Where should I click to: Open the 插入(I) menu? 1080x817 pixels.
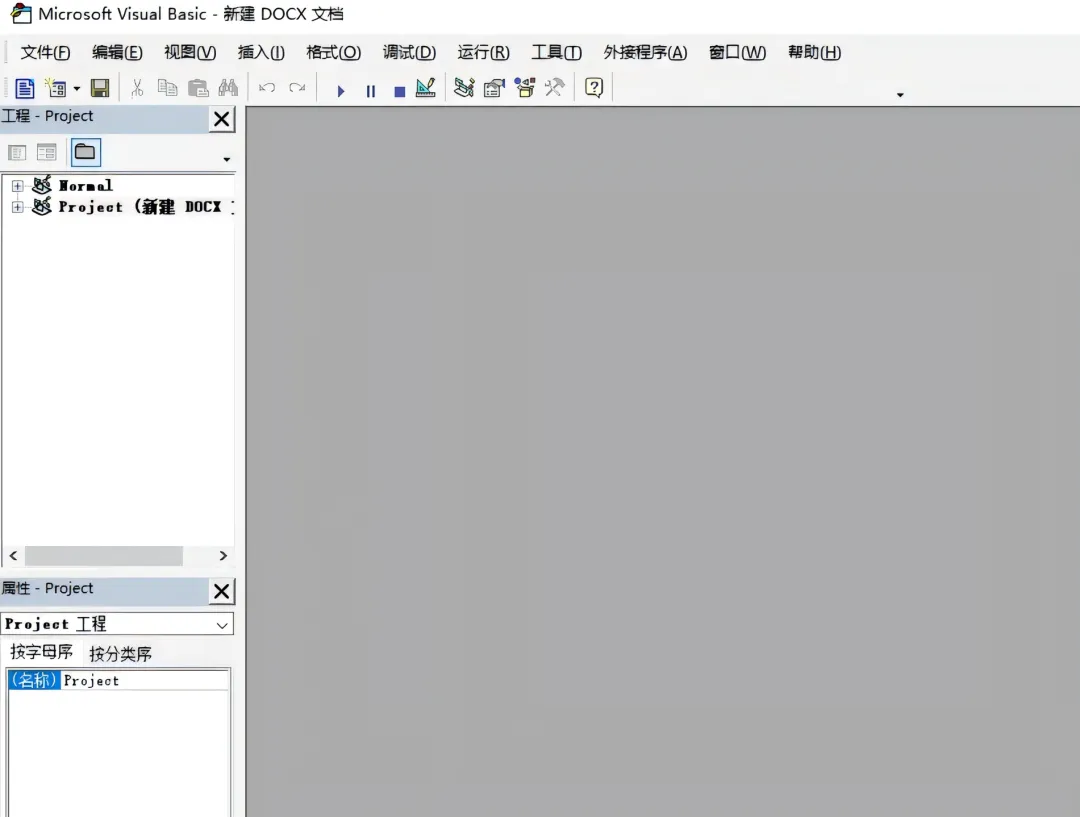(261, 52)
